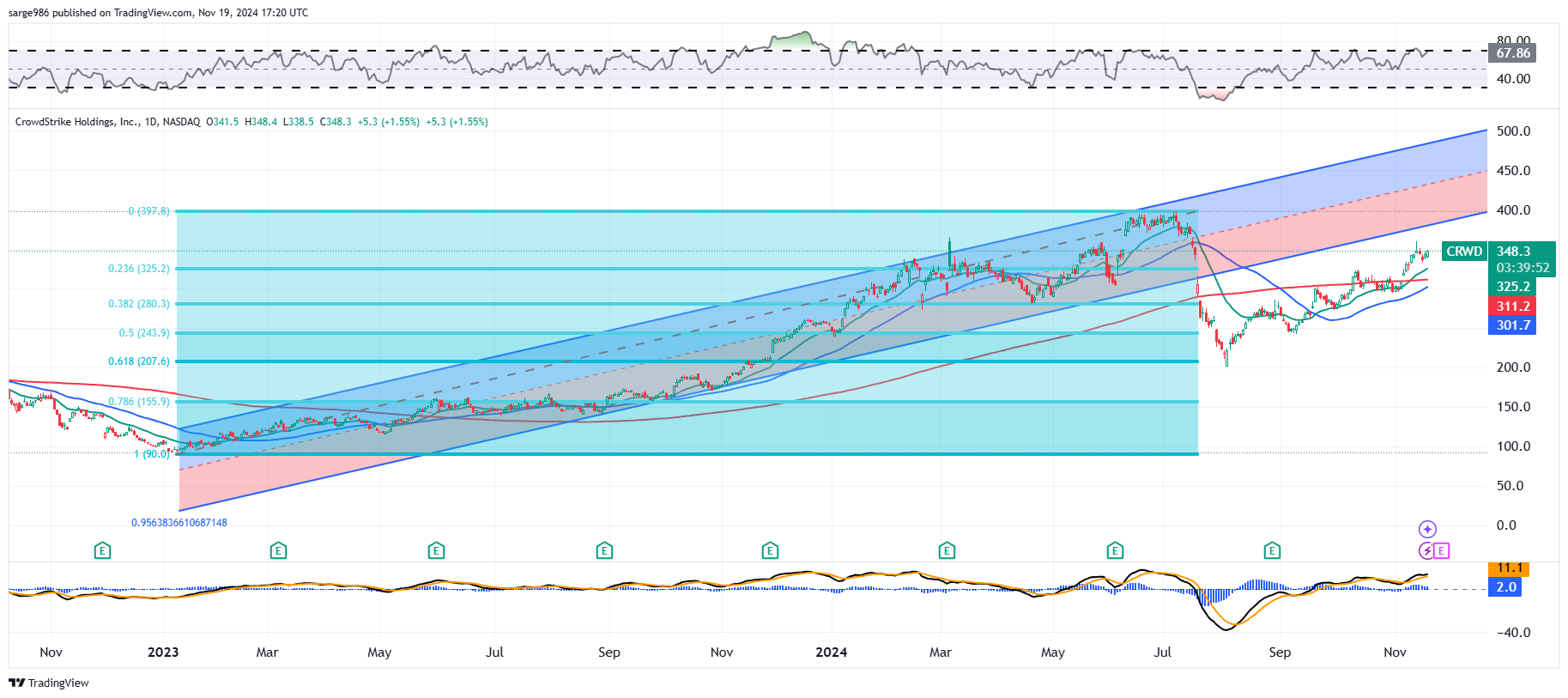Image resolution: width=1568 pixels, height=698 pixels.
Task: Select the earnings E marker between May and Jul 2024
Action: (x=1115, y=550)
